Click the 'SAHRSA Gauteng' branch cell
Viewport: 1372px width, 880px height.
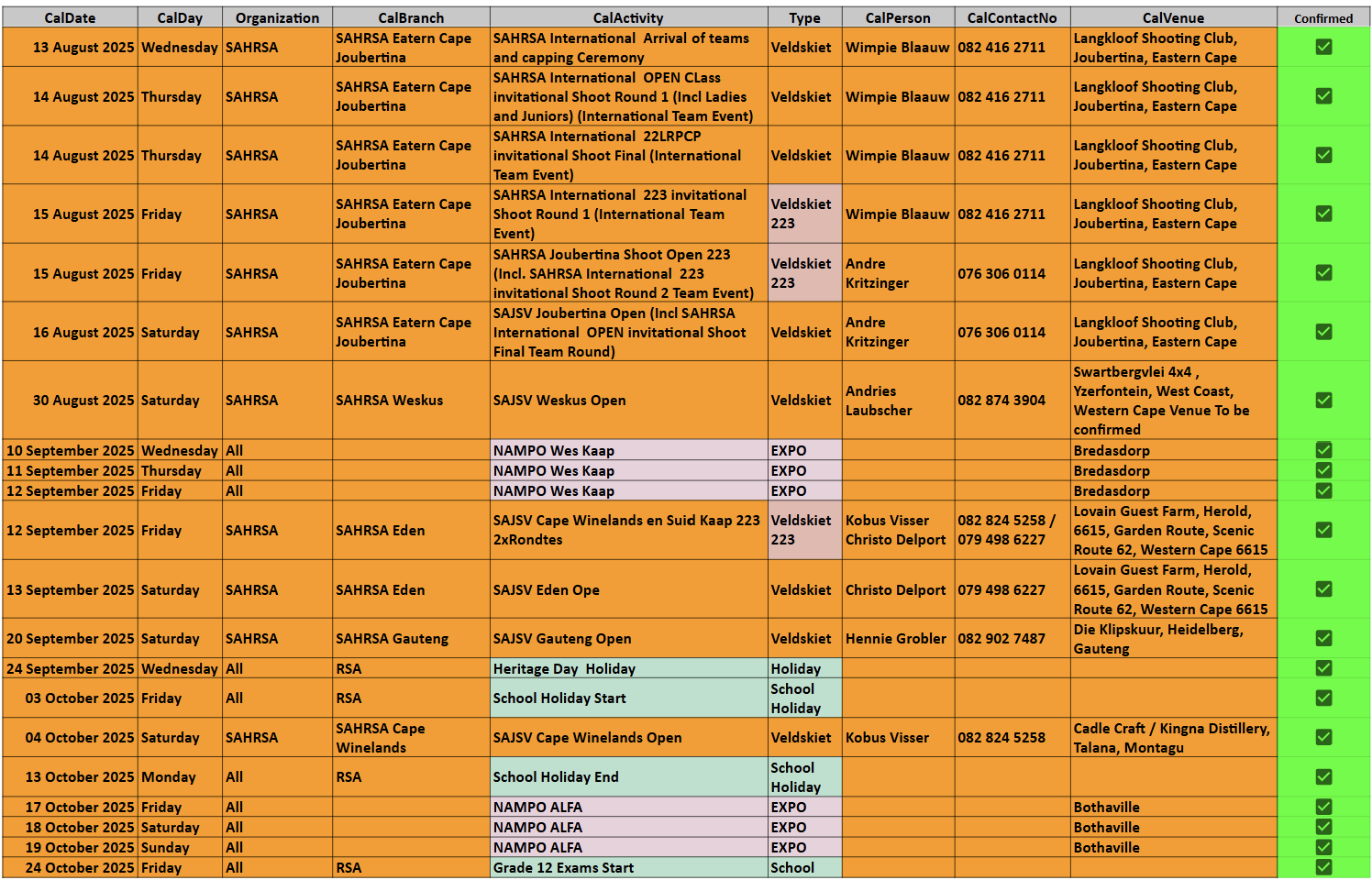411,638
